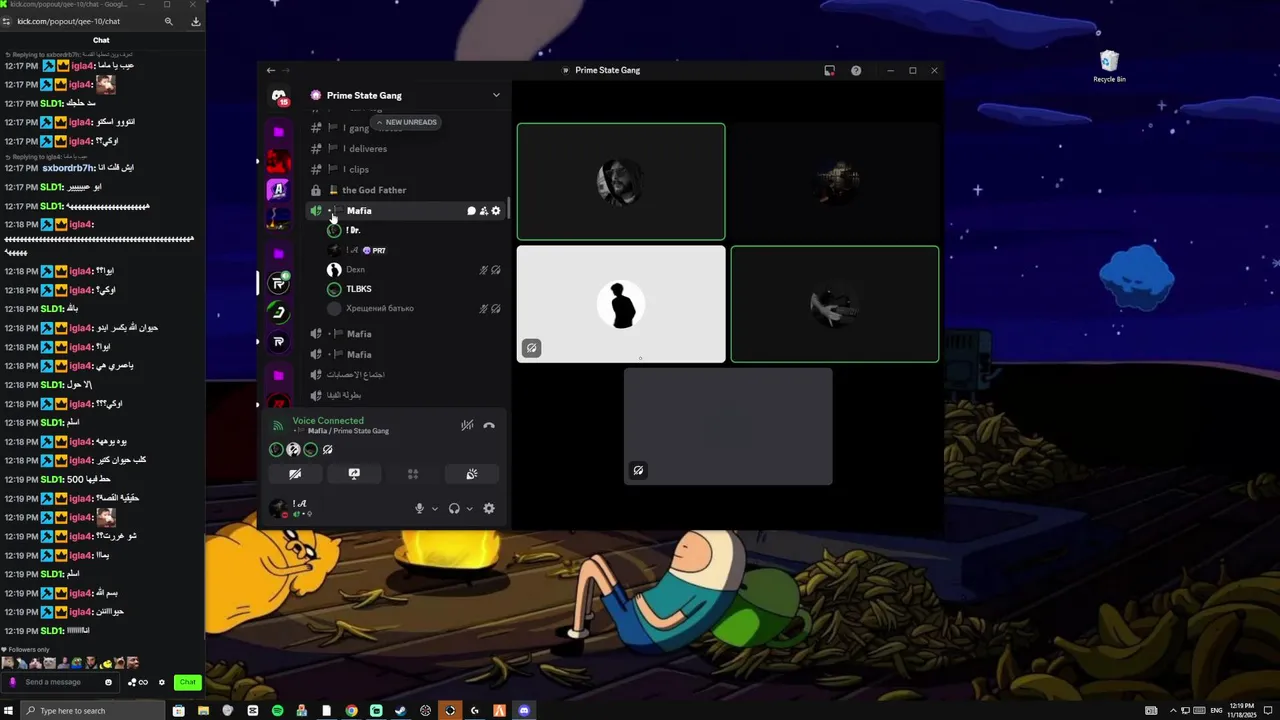The height and width of the screenshot is (720, 1280).
Task: Deafen using headphone icon in user bar
Action: coord(454,509)
